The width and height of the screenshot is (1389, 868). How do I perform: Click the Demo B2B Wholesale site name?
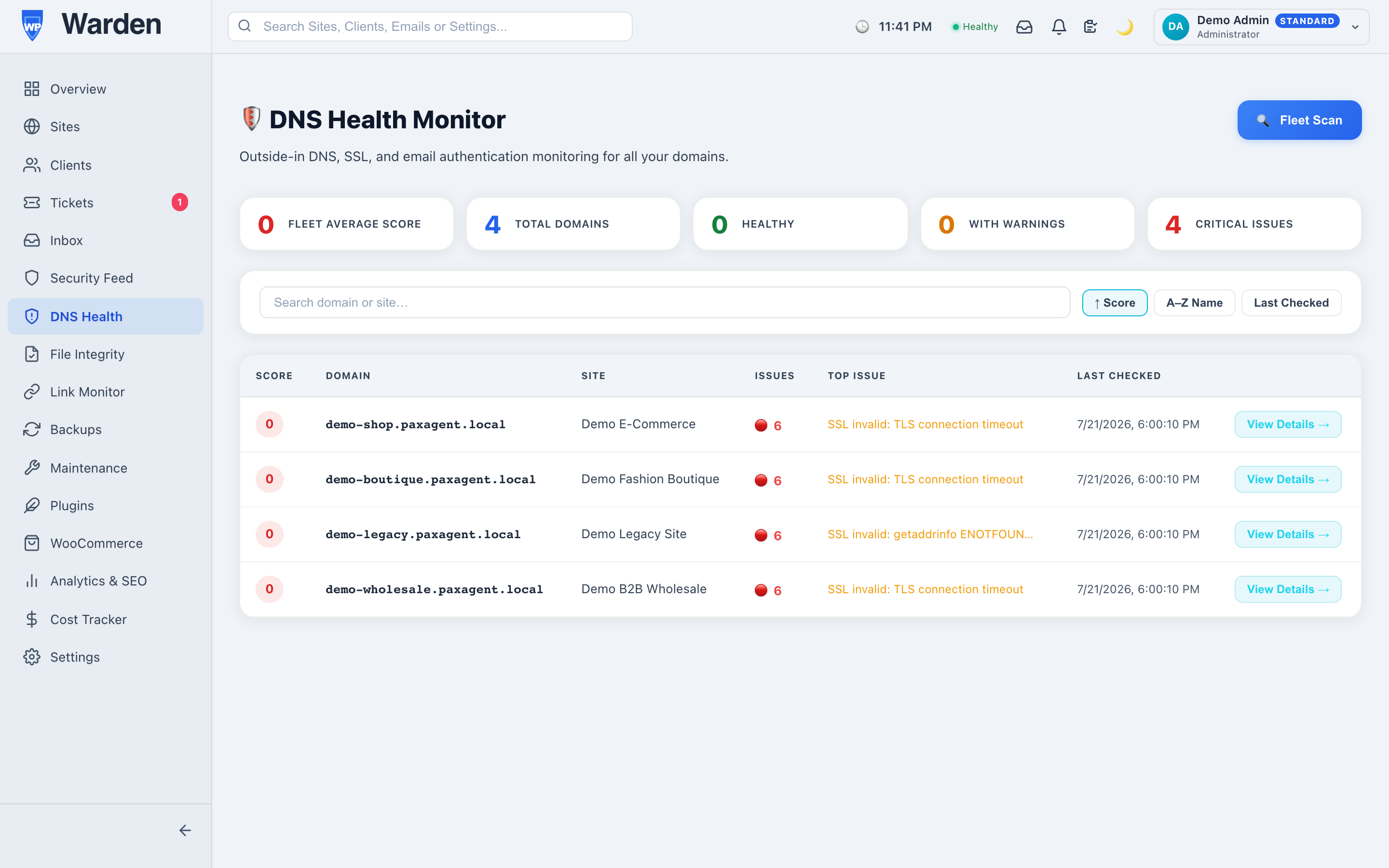[644, 589]
